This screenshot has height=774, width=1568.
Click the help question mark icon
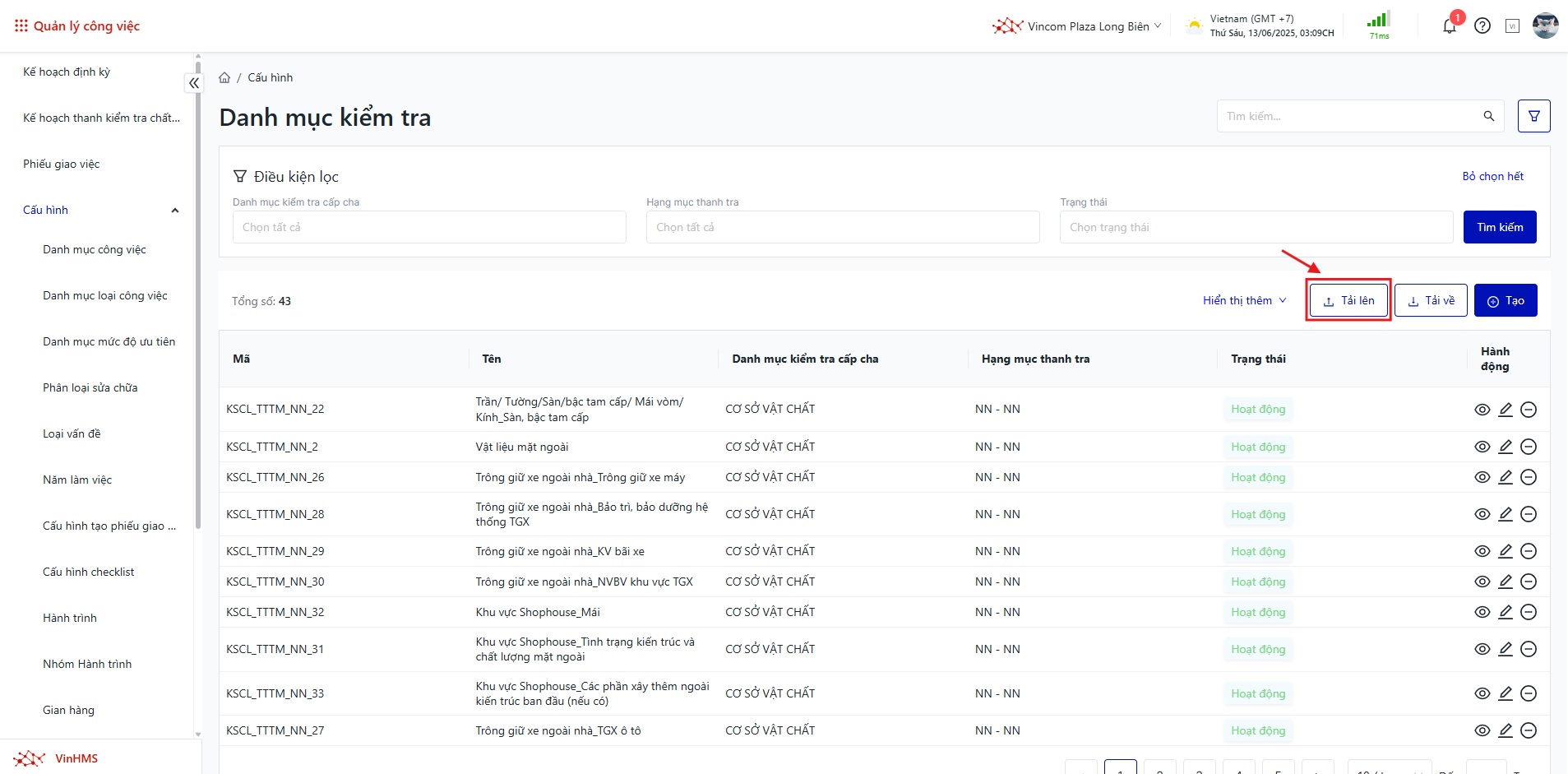(1482, 26)
